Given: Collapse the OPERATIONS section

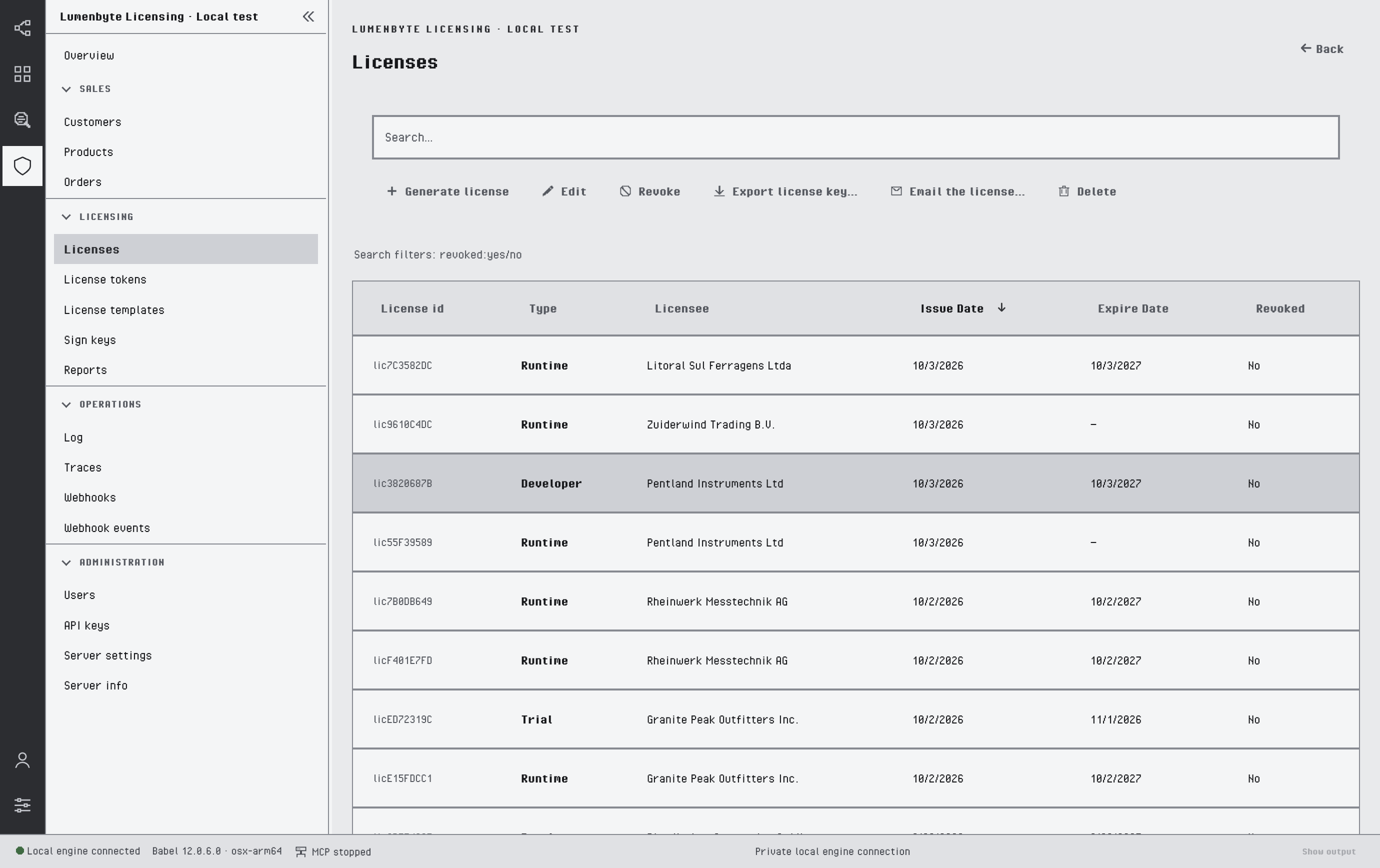Looking at the screenshot, I should coord(66,404).
